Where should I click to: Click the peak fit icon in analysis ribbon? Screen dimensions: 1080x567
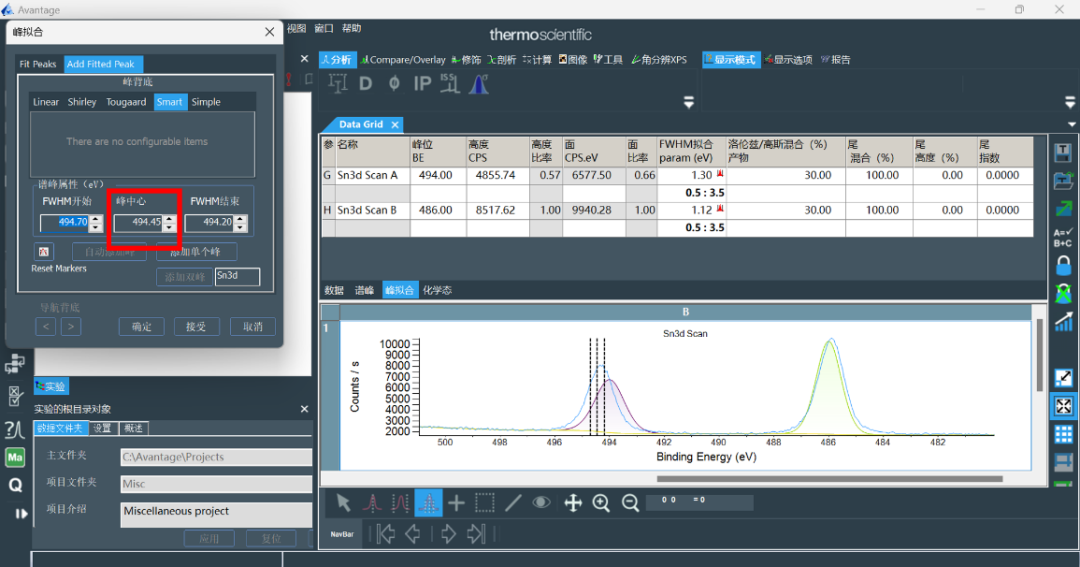[x=478, y=85]
